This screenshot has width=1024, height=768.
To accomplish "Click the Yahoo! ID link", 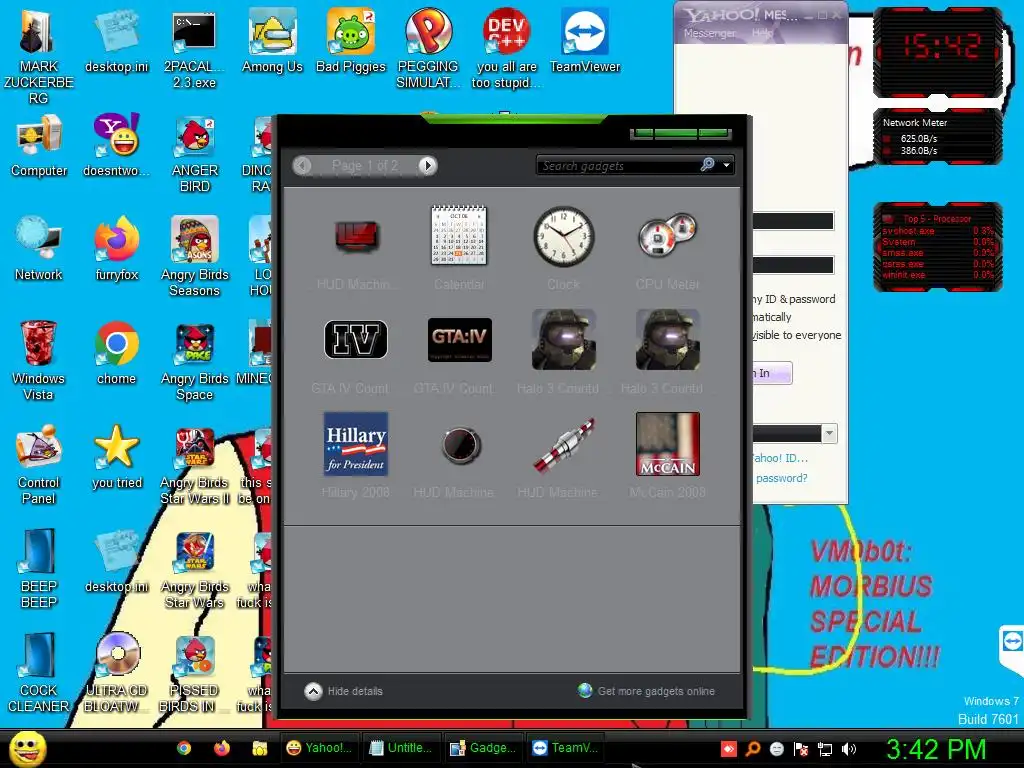I will coord(780,458).
